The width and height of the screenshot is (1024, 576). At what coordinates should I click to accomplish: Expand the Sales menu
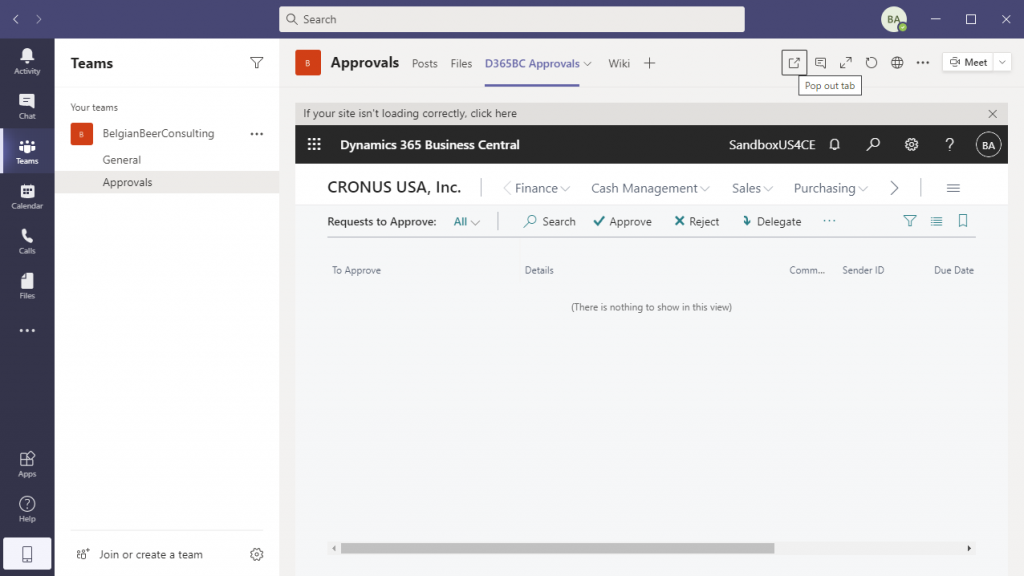coord(752,188)
